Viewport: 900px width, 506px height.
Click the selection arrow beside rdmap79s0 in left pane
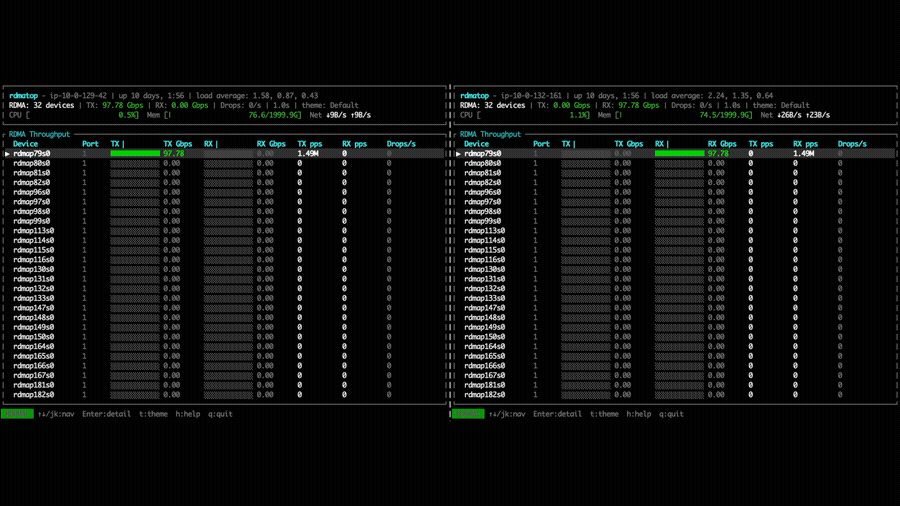pos(7,154)
